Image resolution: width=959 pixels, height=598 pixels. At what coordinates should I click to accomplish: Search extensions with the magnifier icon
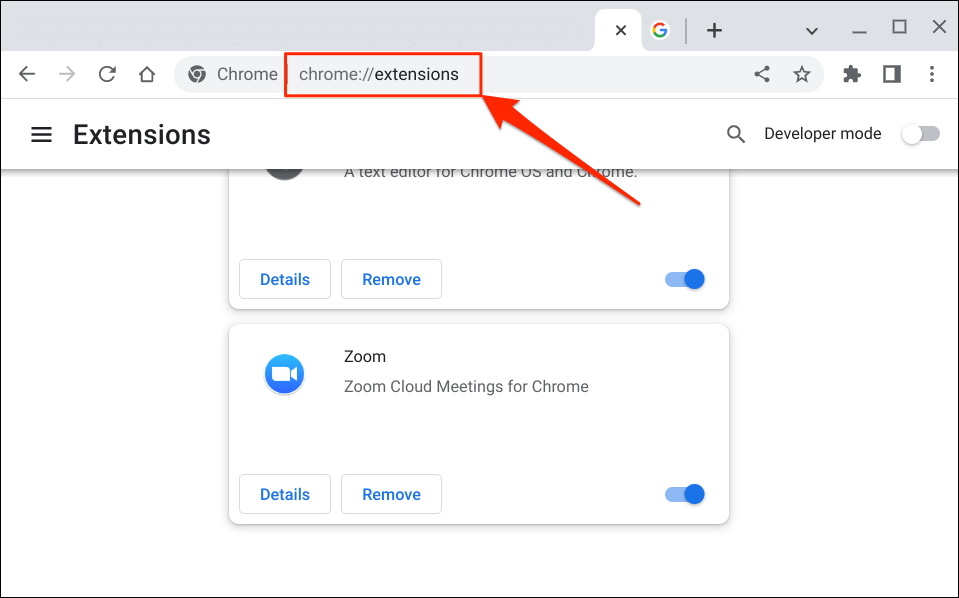736,134
